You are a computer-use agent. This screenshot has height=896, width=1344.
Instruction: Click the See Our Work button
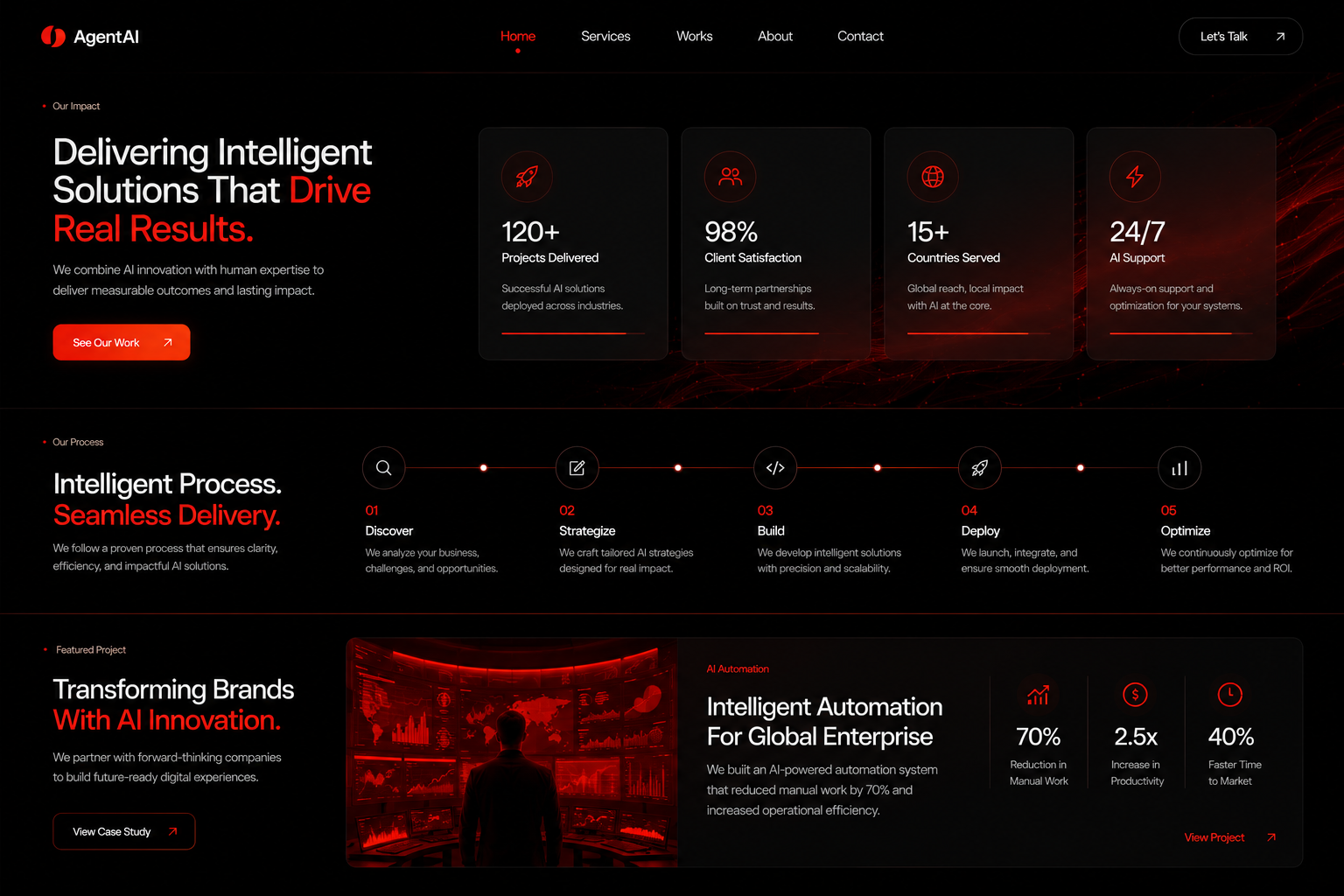(122, 342)
